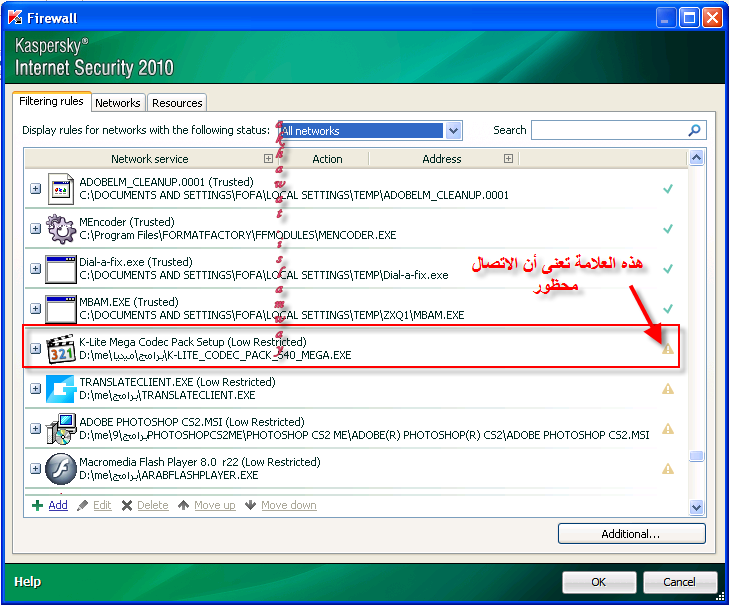Switch to the Networks tab

click(118, 103)
